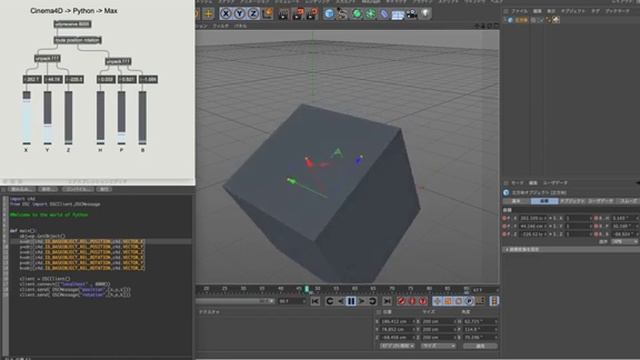Viewport: 640px width, 360px height.
Task: Click the H slider in Max patch
Action: (x=100, y=118)
